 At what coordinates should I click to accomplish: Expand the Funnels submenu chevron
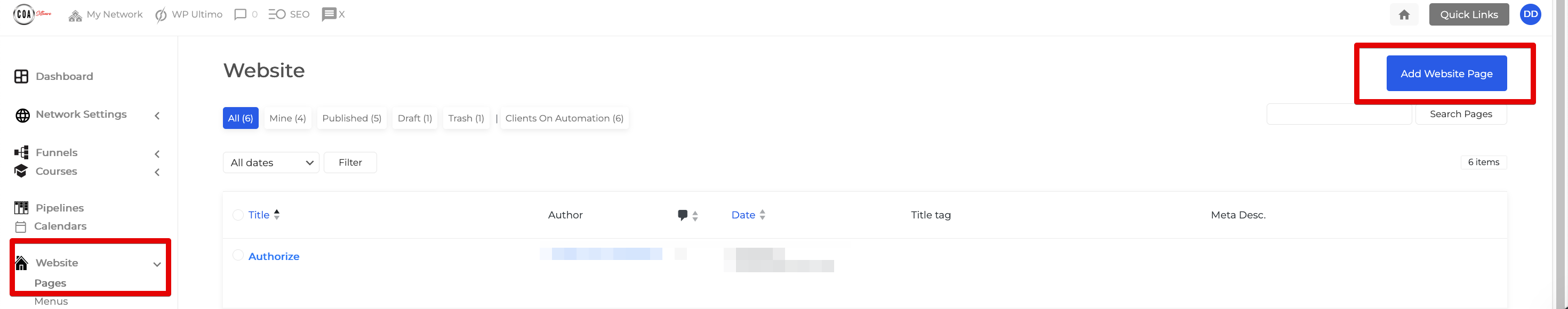pos(157,154)
